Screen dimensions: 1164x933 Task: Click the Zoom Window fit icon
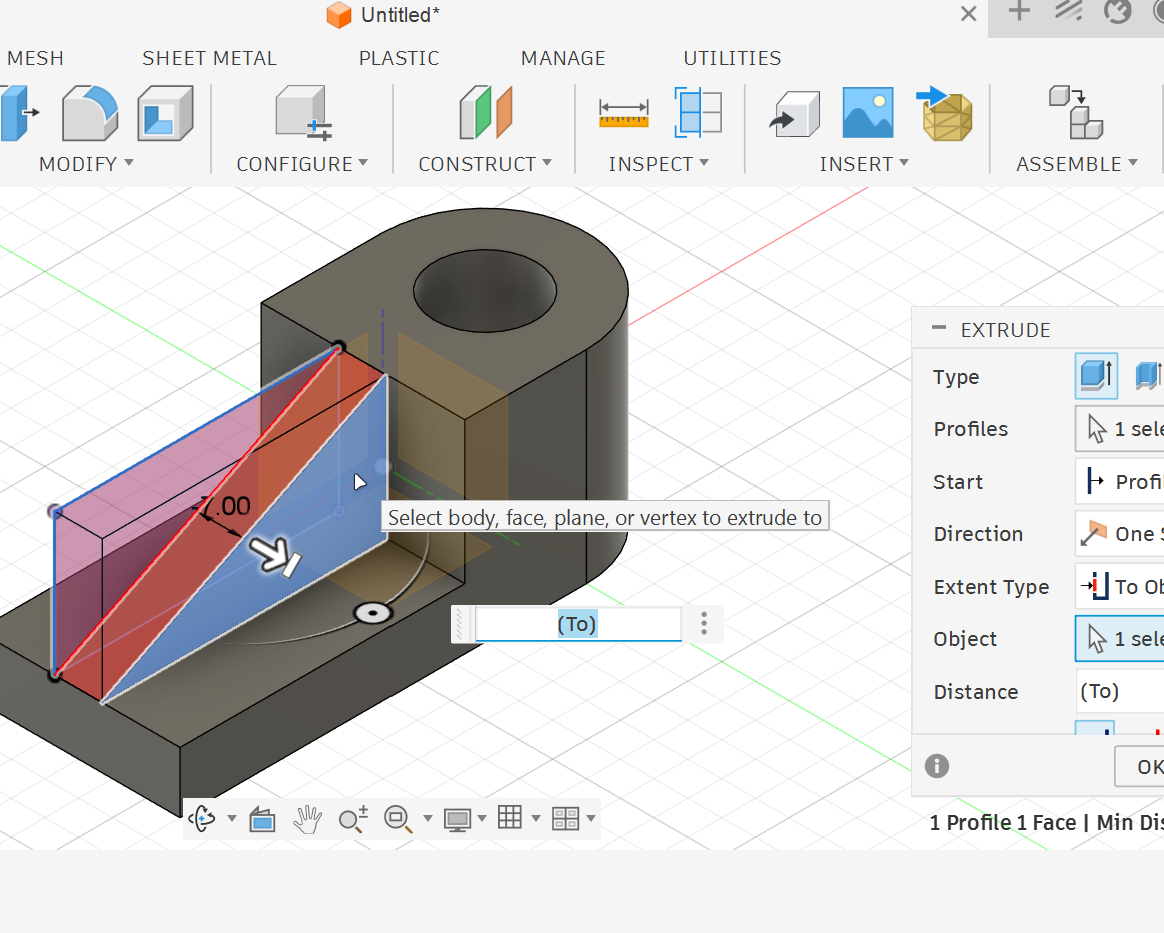(399, 819)
